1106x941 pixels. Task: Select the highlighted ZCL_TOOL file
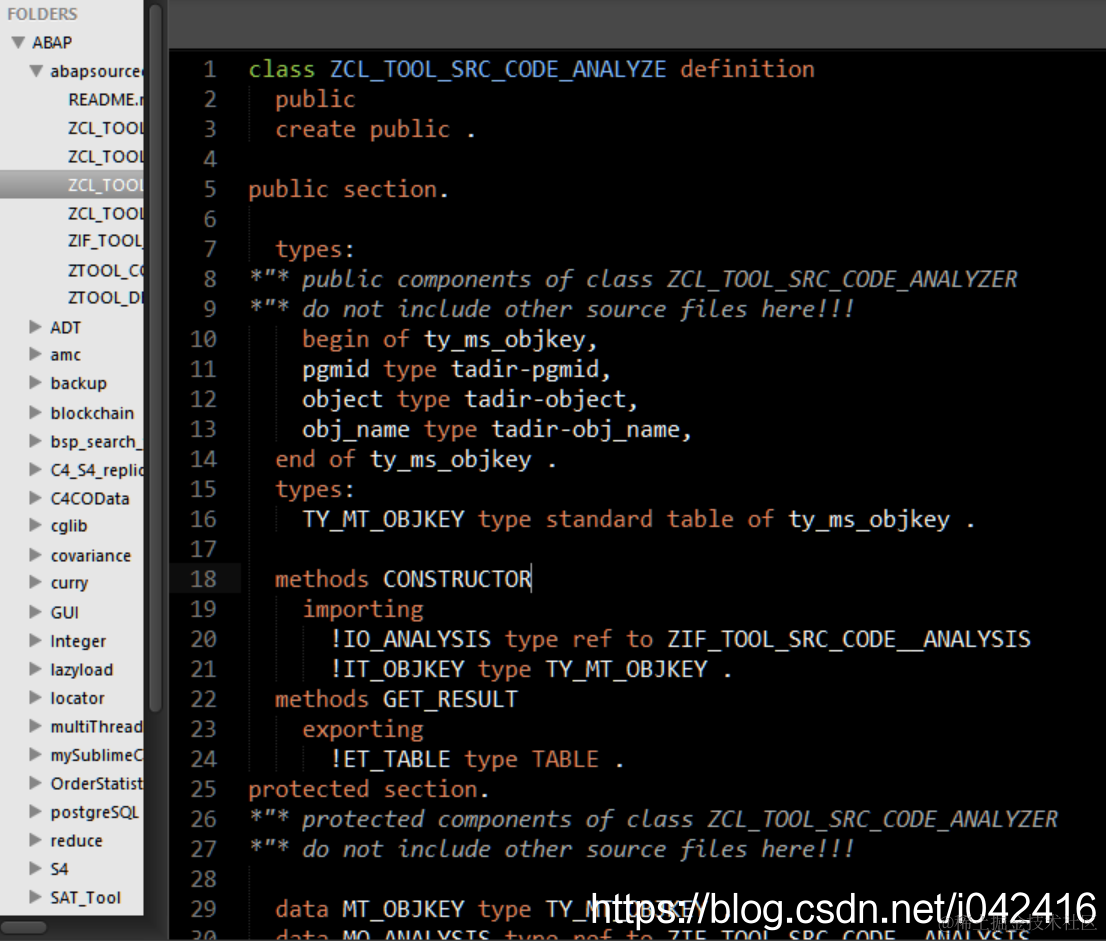click(72, 185)
